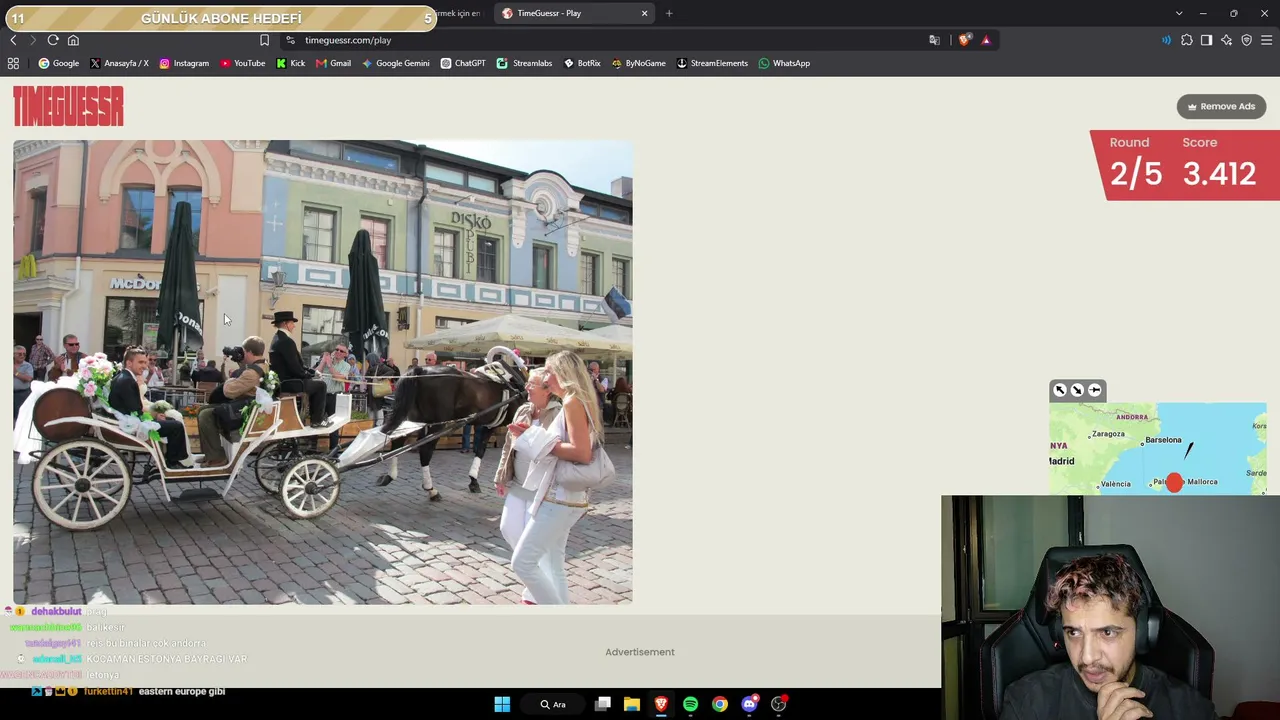Open Spotify from the taskbar

pyautogui.click(x=690, y=704)
